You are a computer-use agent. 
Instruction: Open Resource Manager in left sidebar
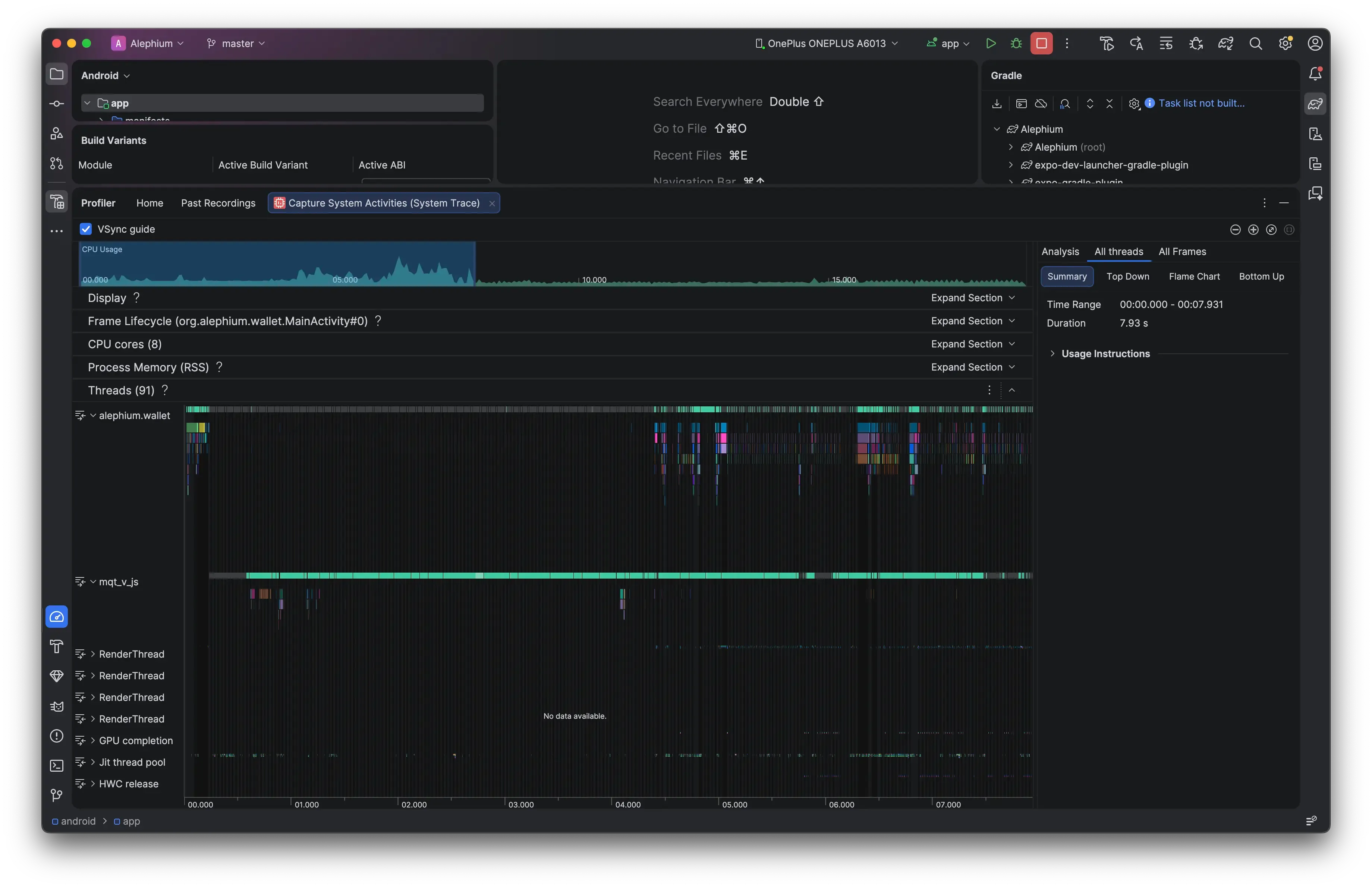click(57, 134)
